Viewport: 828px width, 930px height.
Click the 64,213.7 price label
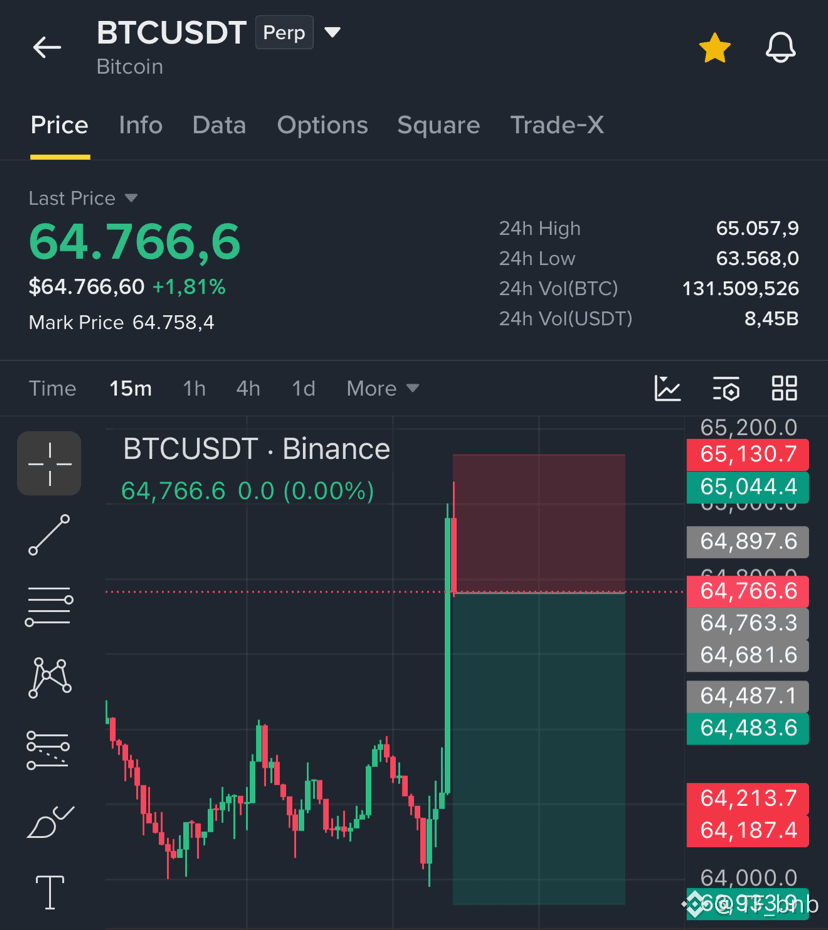pyautogui.click(x=747, y=799)
